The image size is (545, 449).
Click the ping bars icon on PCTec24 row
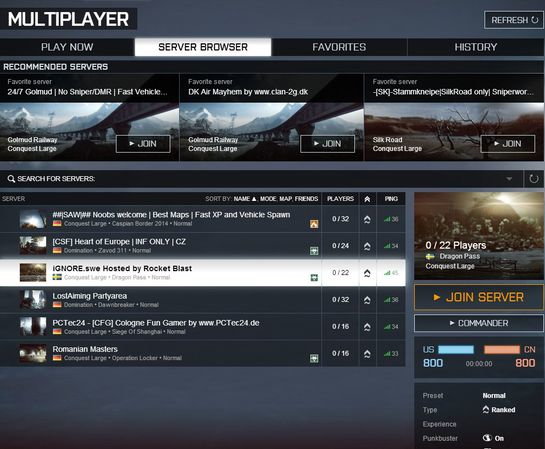pos(387,327)
